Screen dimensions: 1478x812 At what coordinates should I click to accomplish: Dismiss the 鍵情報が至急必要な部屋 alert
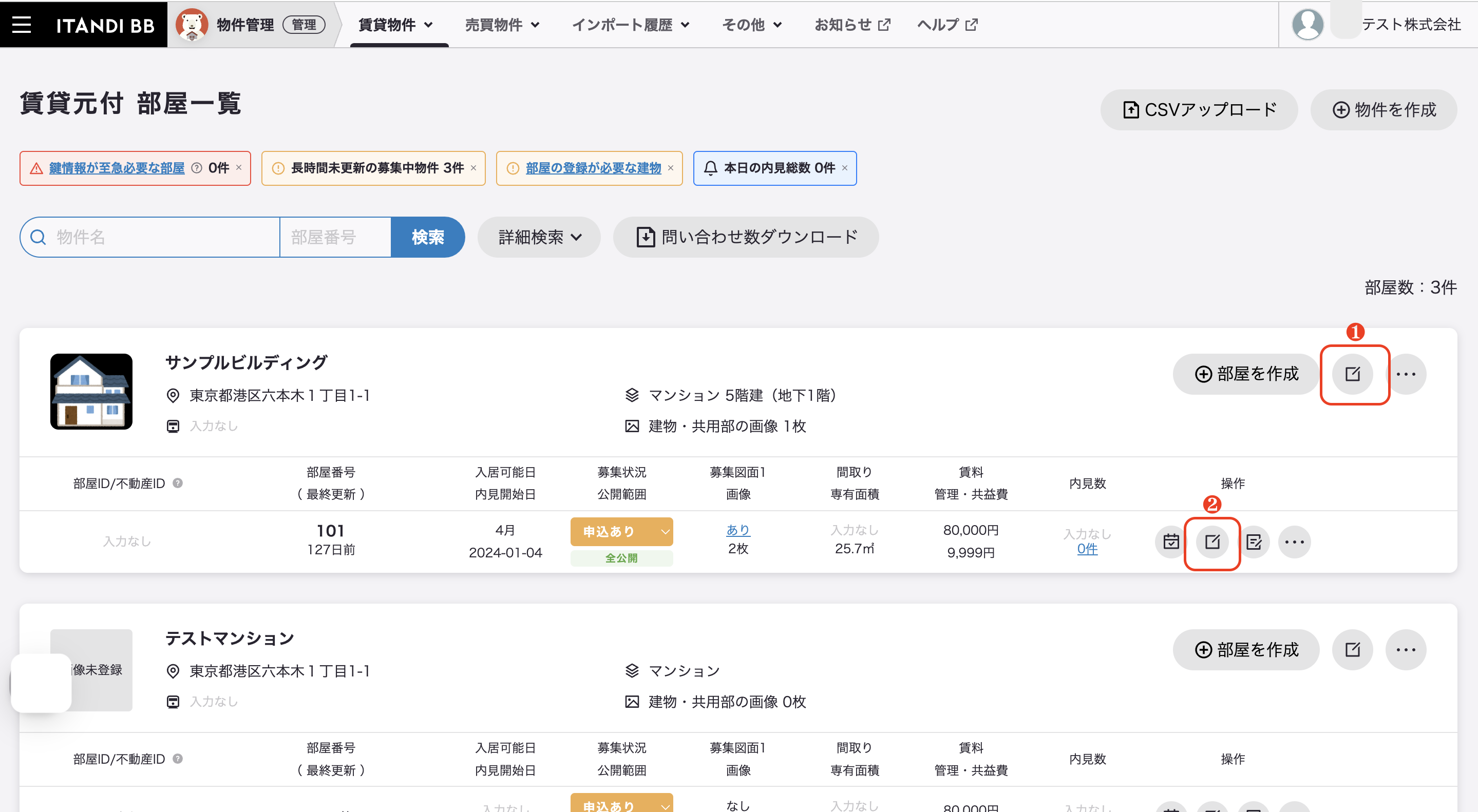point(239,167)
